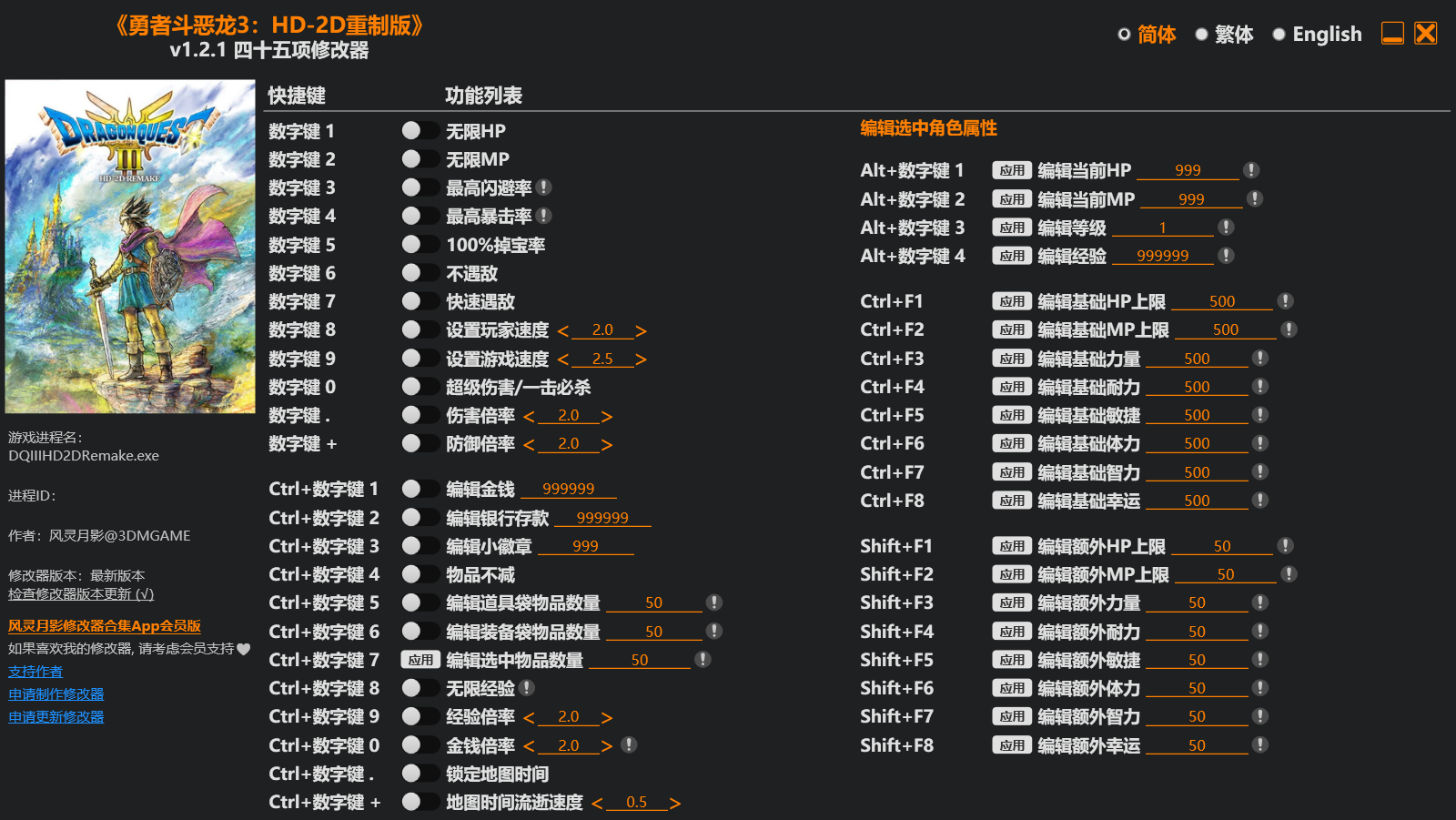Screen dimensions: 1456x820
Task: Decrease 金钱倍率 with left arrow
Action: pyautogui.click(x=529, y=746)
